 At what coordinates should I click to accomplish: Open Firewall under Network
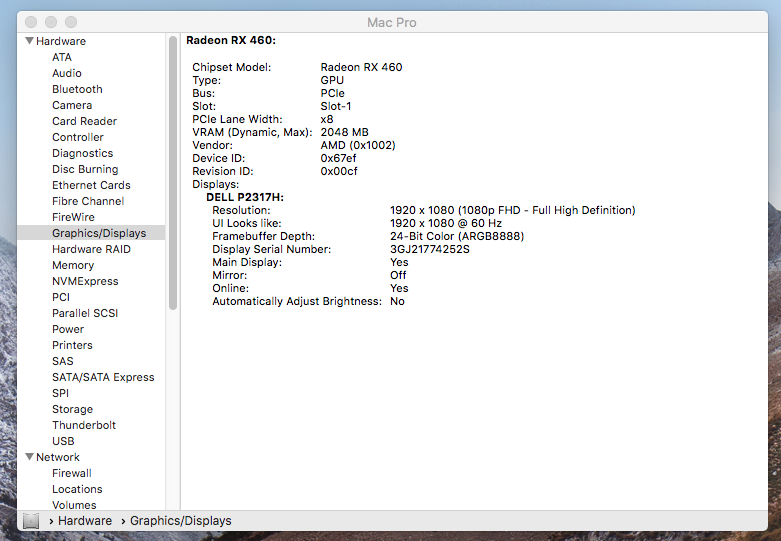pyautogui.click(x=72, y=473)
